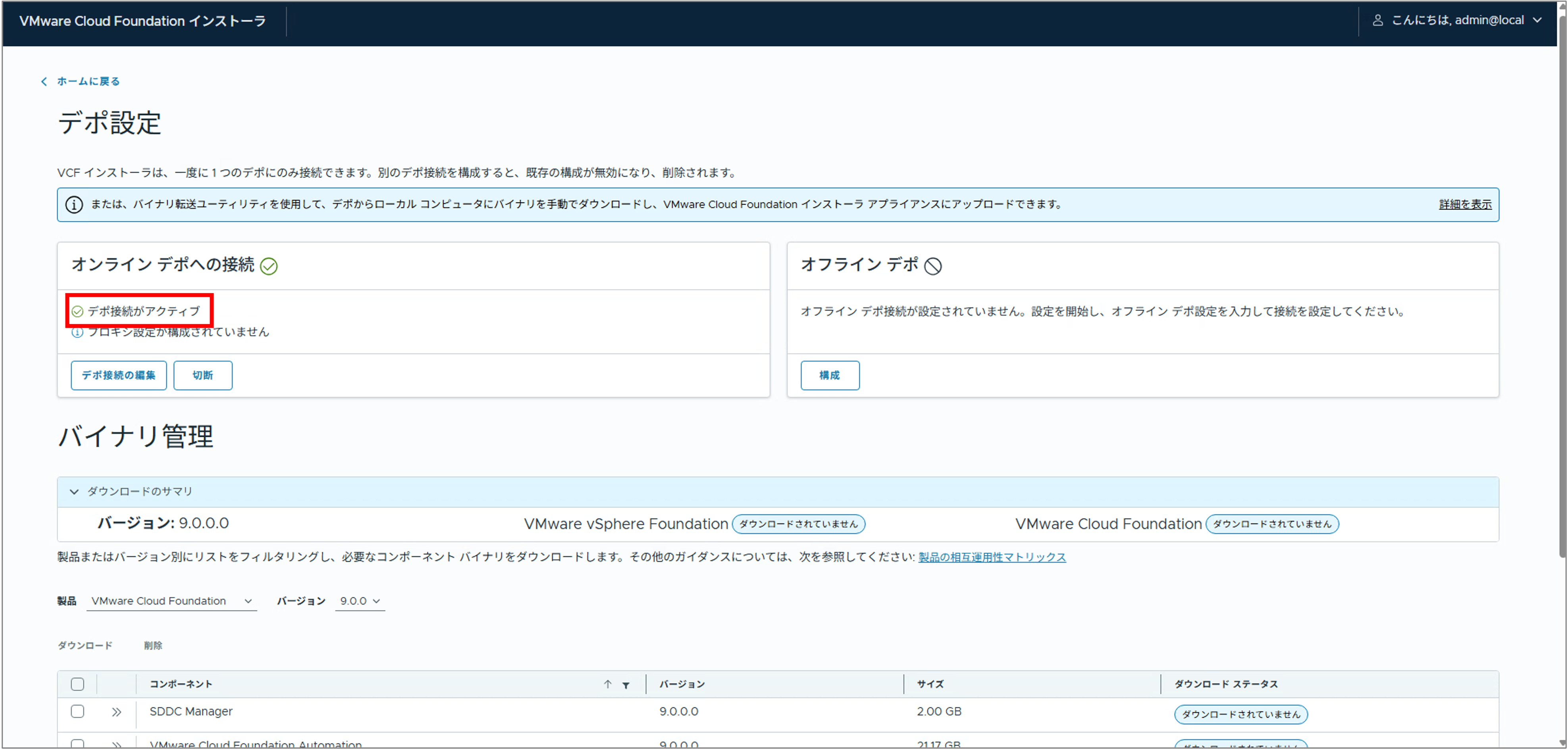Click the vSphere Foundation ダウンロードされていません badge
1568x749 pixels.
point(798,524)
